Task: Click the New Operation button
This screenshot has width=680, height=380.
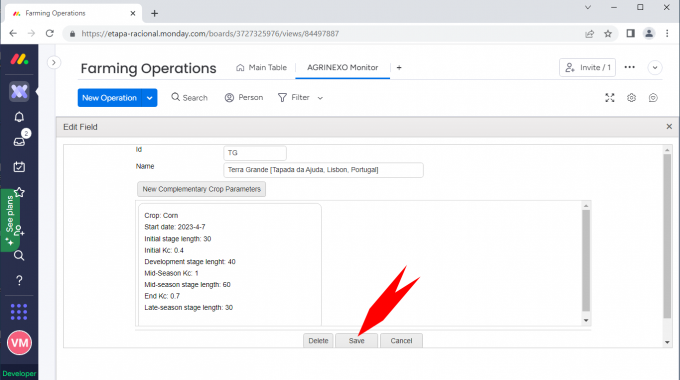Action: (110, 98)
